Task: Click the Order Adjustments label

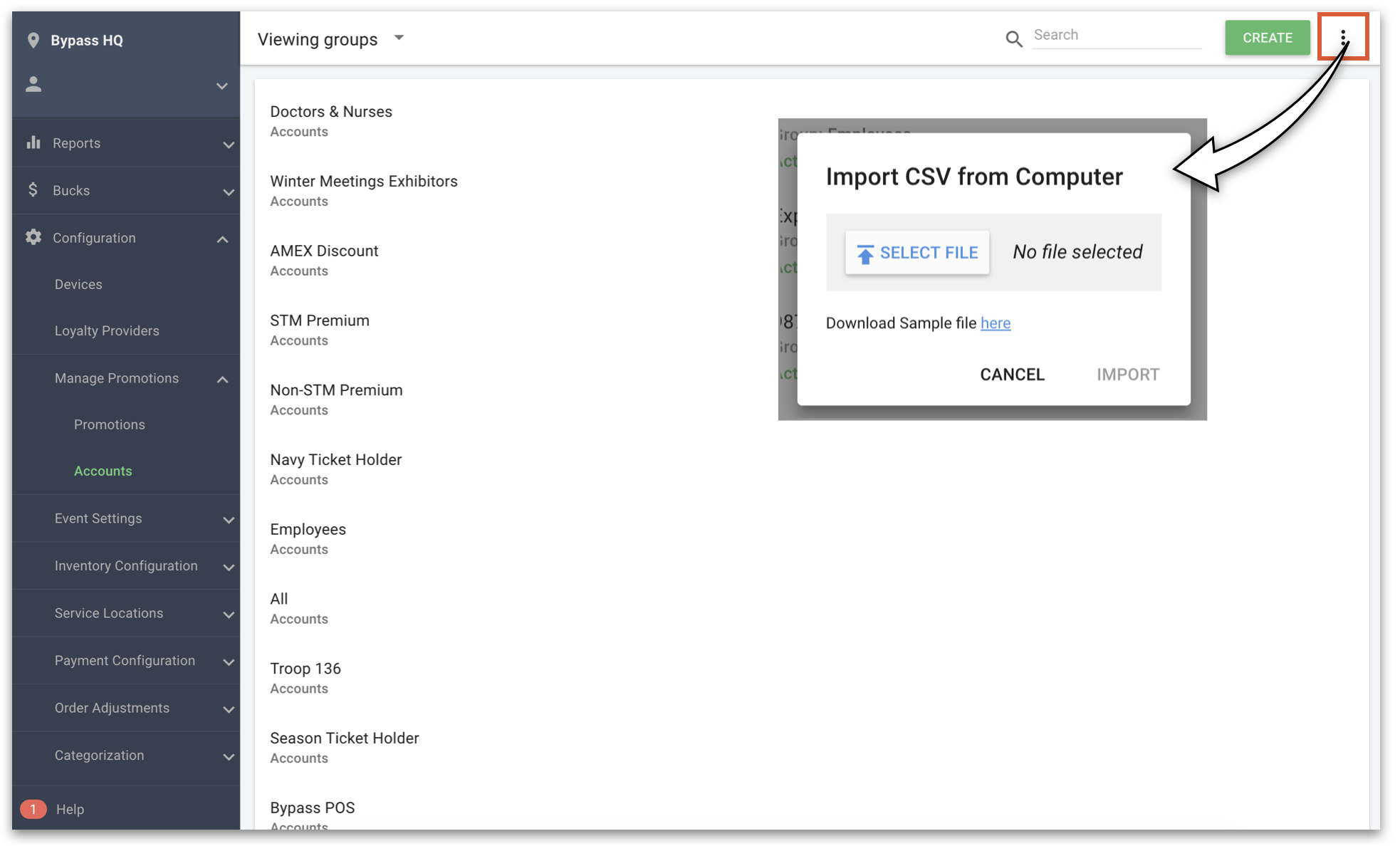Action: tap(112, 708)
